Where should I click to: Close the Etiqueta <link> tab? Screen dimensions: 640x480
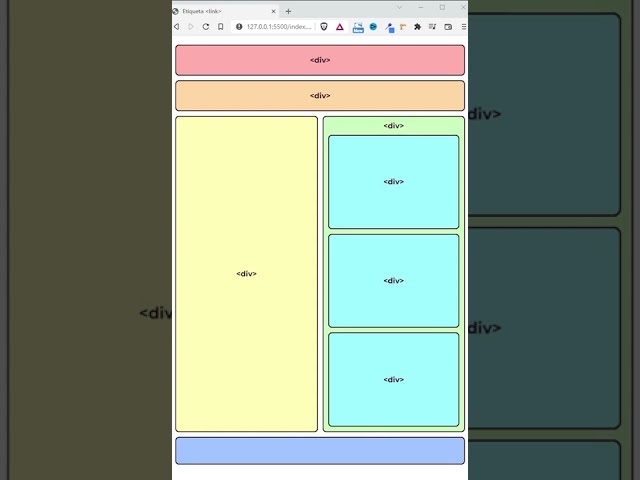coord(273,11)
